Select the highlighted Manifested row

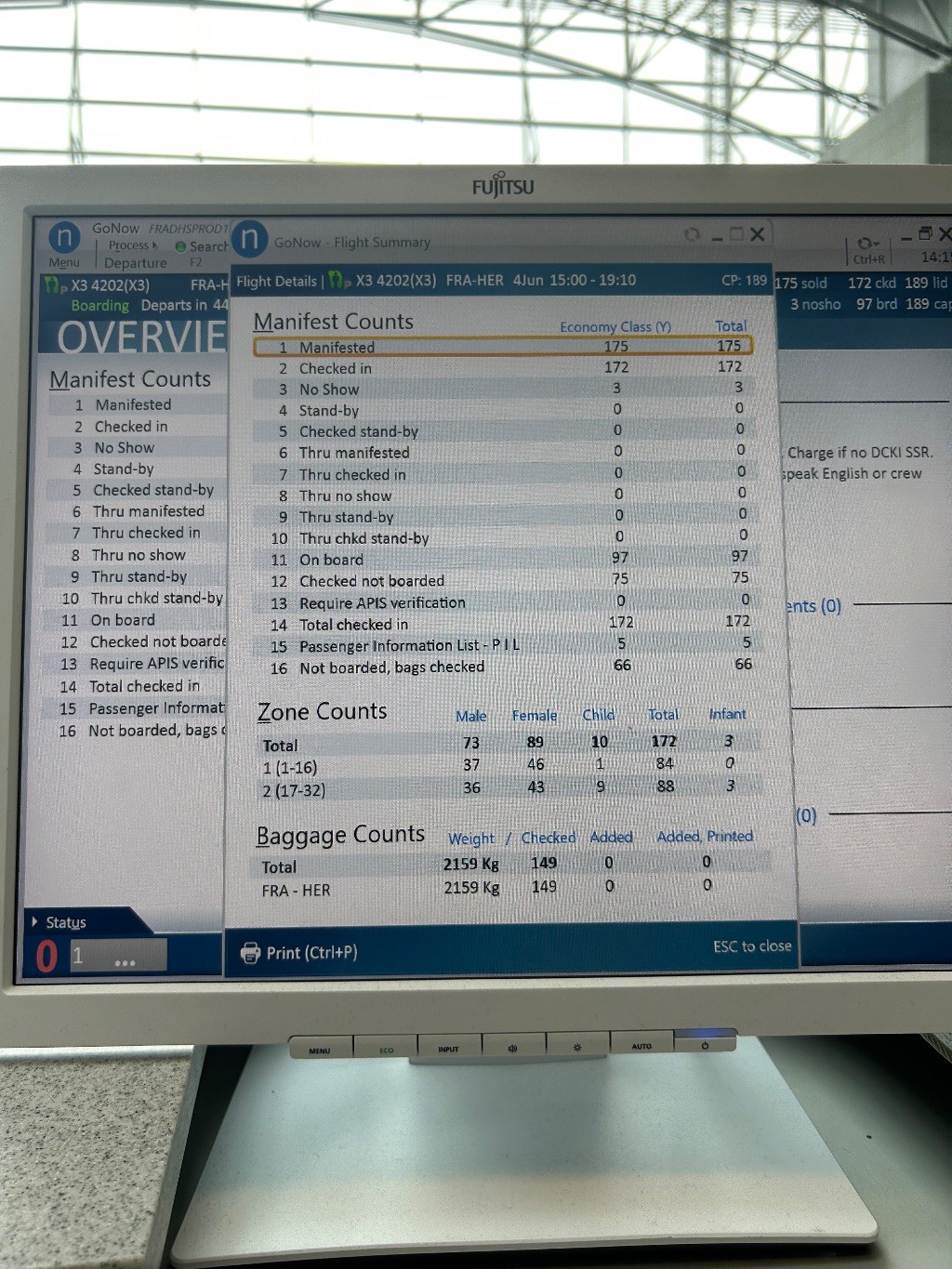(502, 347)
